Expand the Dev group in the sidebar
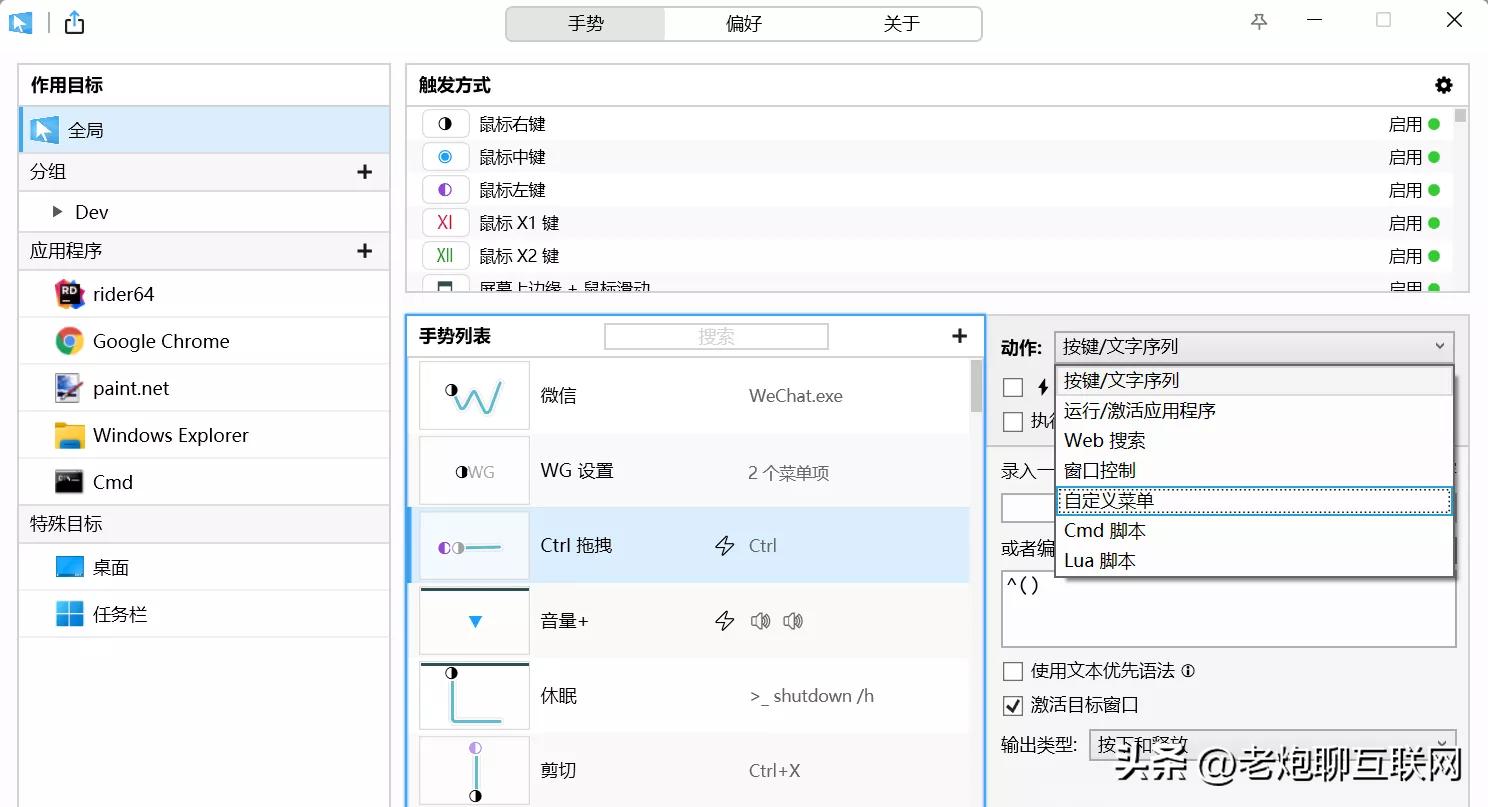Screen dimensions: 1488x807 [x=57, y=211]
